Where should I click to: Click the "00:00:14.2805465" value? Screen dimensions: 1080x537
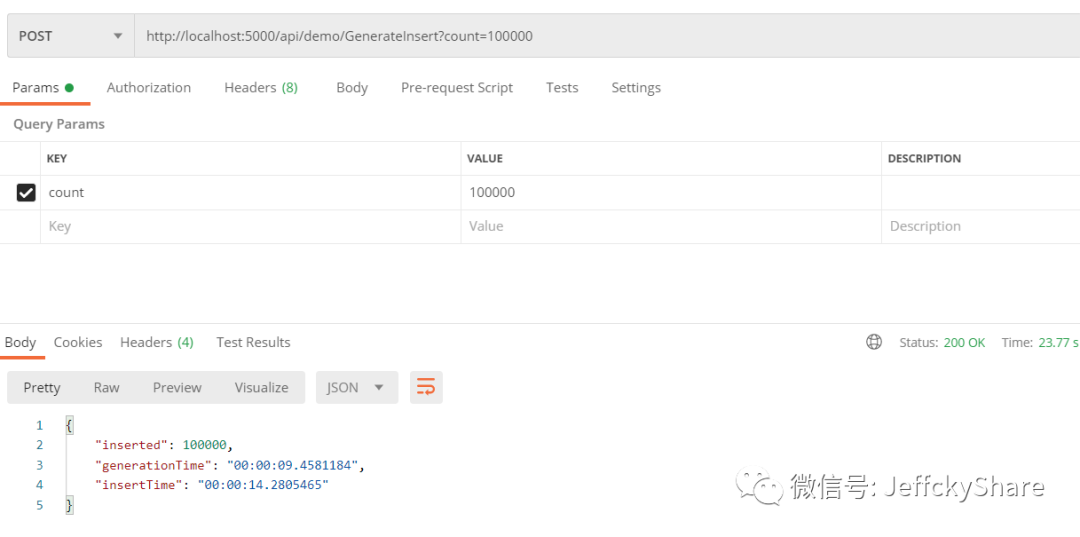[x=264, y=485]
